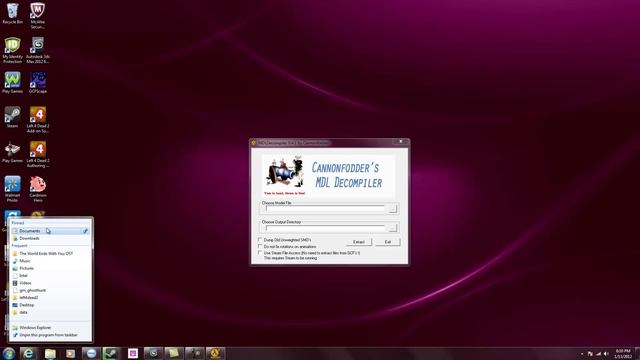640x360 pixels.
Task: Click the Choose Model File text field
Action: pyautogui.click(x=325, y=209)
